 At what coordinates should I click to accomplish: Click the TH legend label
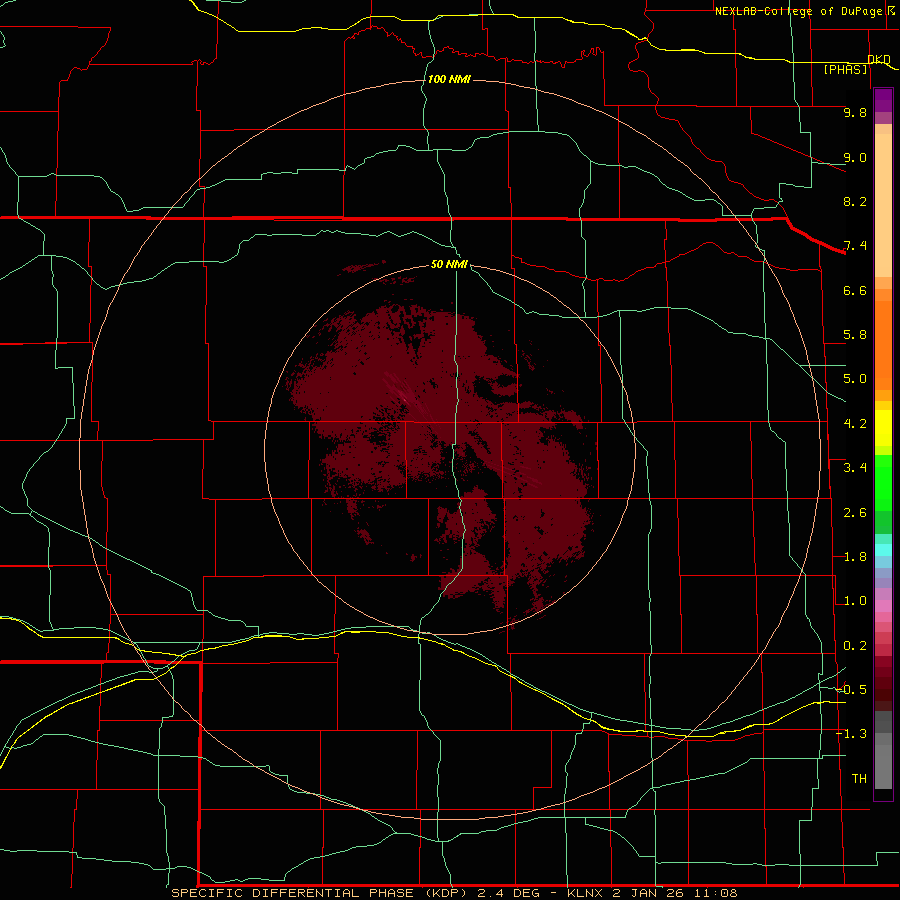click(x=859, y=779)
